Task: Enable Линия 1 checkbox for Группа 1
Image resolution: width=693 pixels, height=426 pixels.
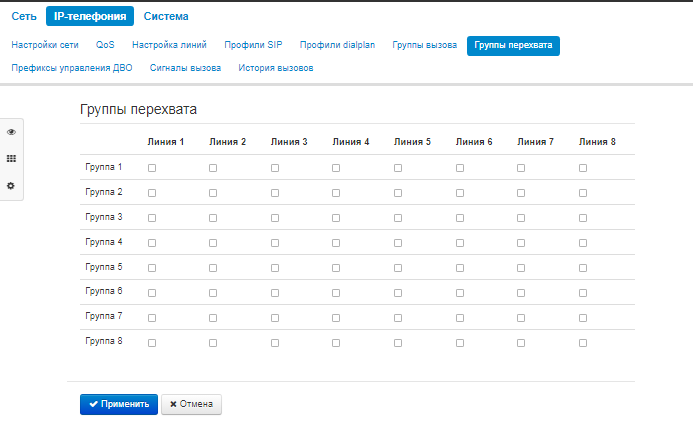Action: (x=152, y=168)
